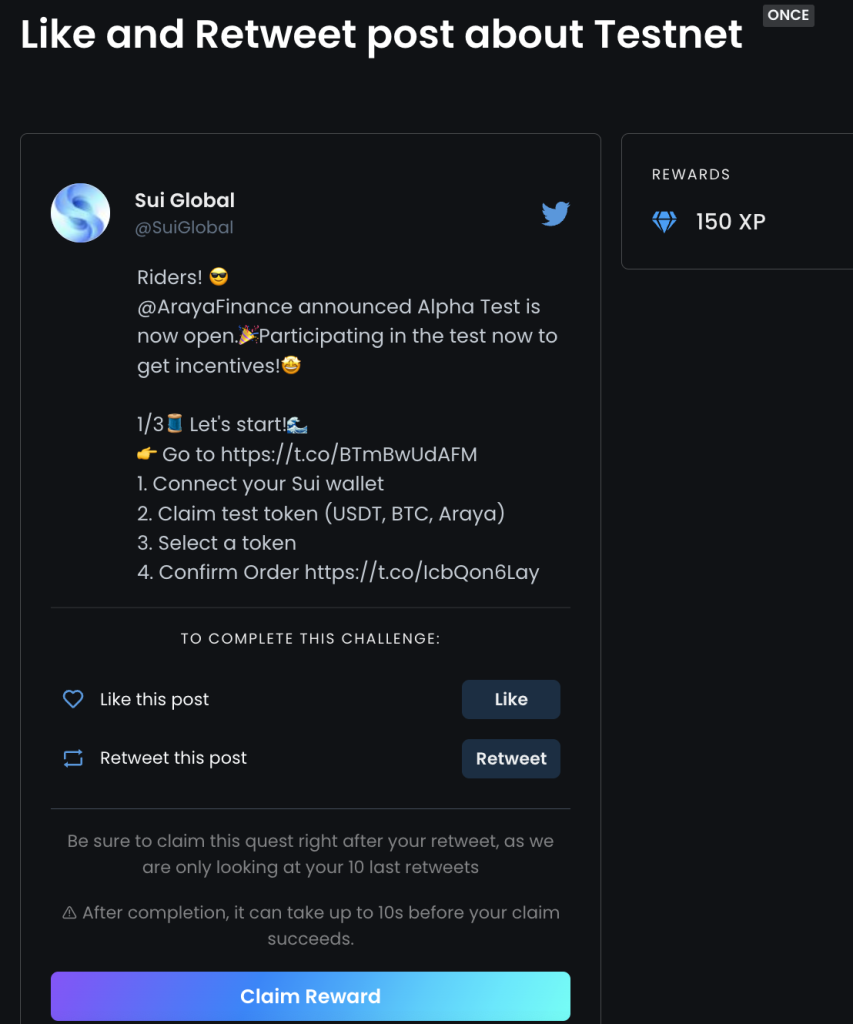Image resolution: width=853 pixels, height=1024 pixels.
Task: Click the Retweet this post label
Action: coord(173,758)
